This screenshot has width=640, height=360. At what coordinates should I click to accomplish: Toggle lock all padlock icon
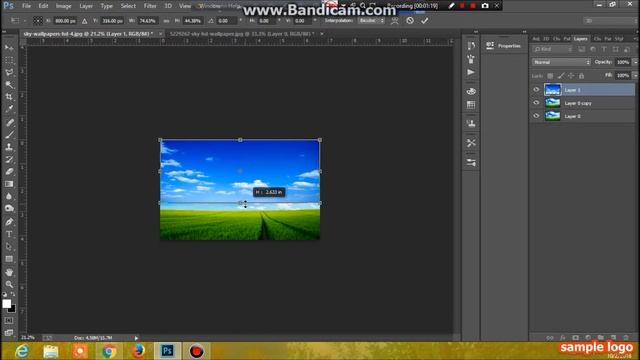(581, 76)
